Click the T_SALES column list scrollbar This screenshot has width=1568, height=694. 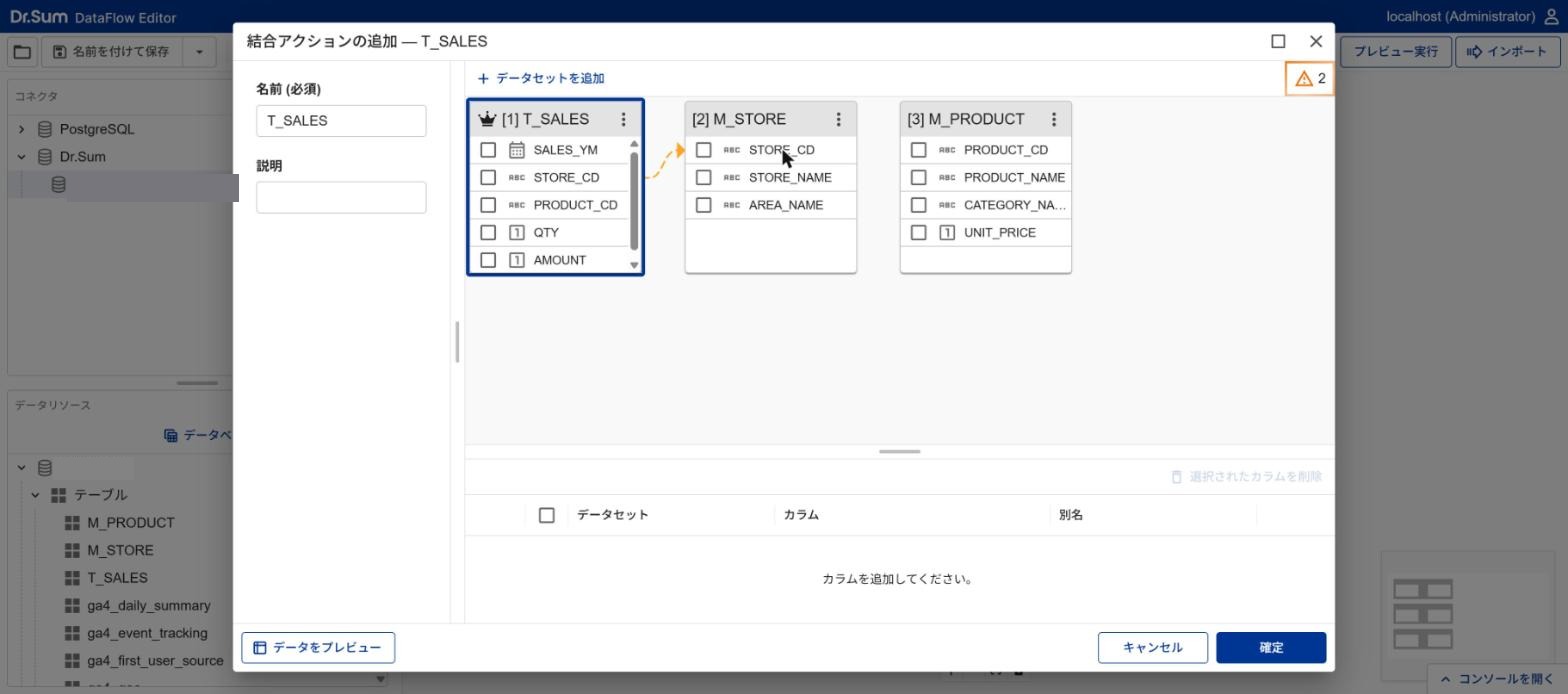634,201
